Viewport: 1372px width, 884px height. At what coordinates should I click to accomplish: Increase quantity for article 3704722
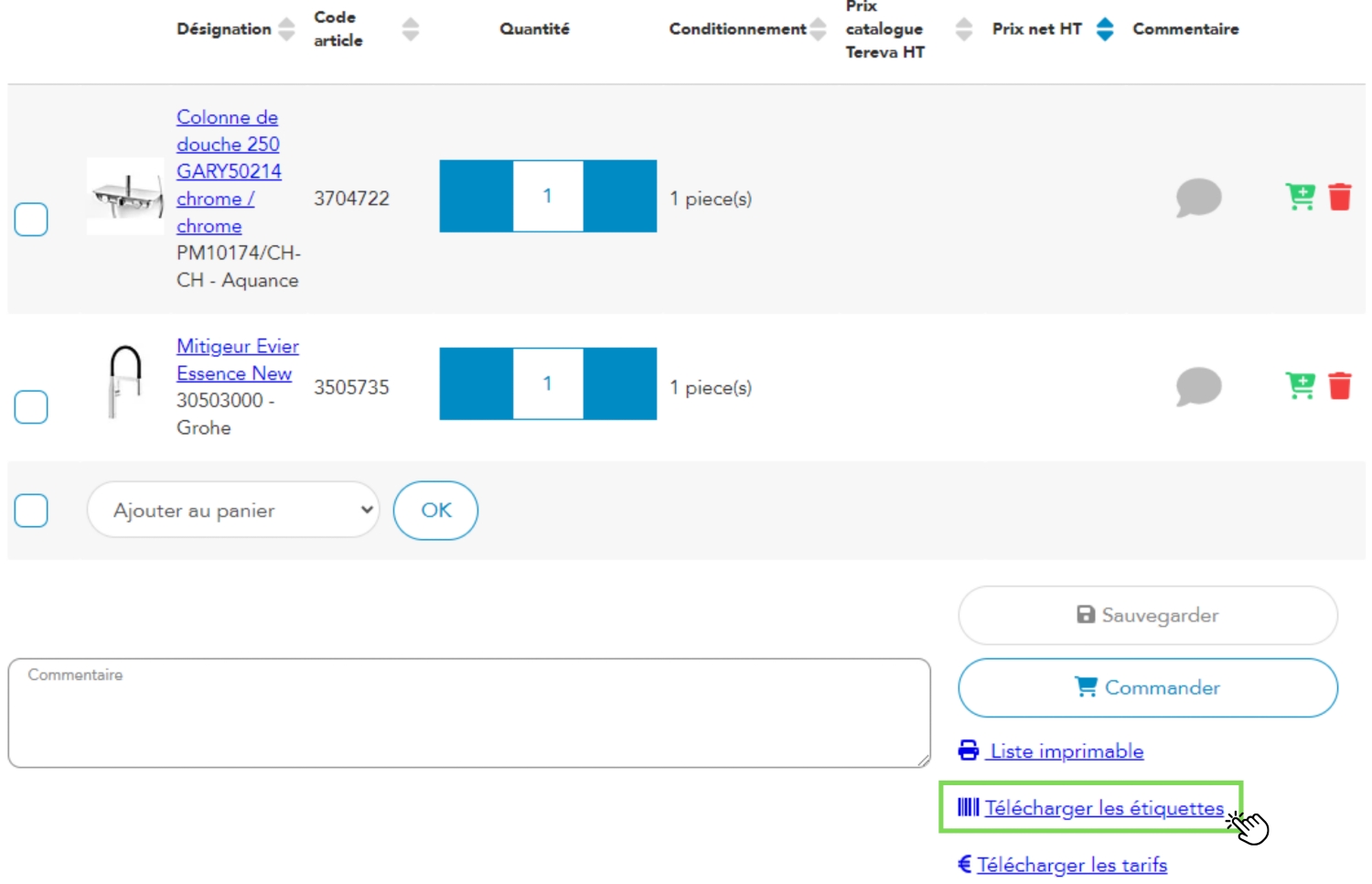click(620, 196)
